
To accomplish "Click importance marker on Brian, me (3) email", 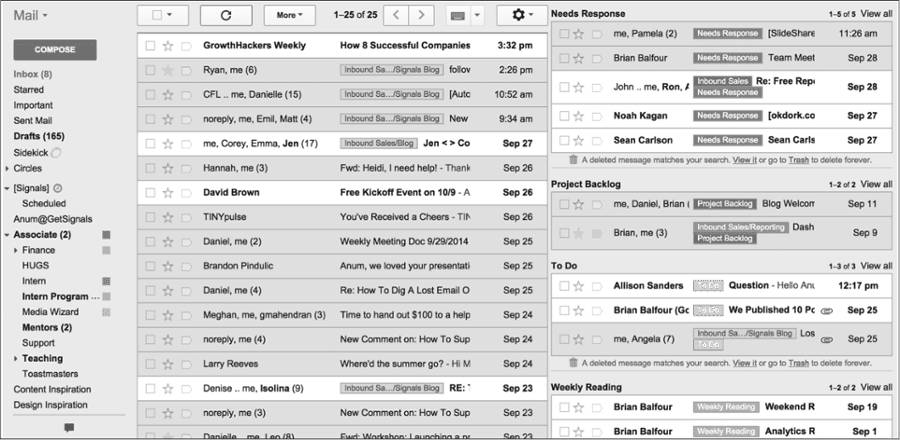I will [597, 233].
